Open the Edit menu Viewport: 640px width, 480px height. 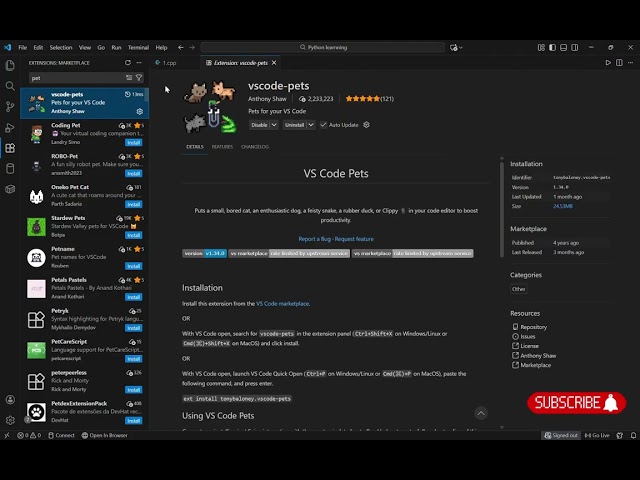point(38,47)
